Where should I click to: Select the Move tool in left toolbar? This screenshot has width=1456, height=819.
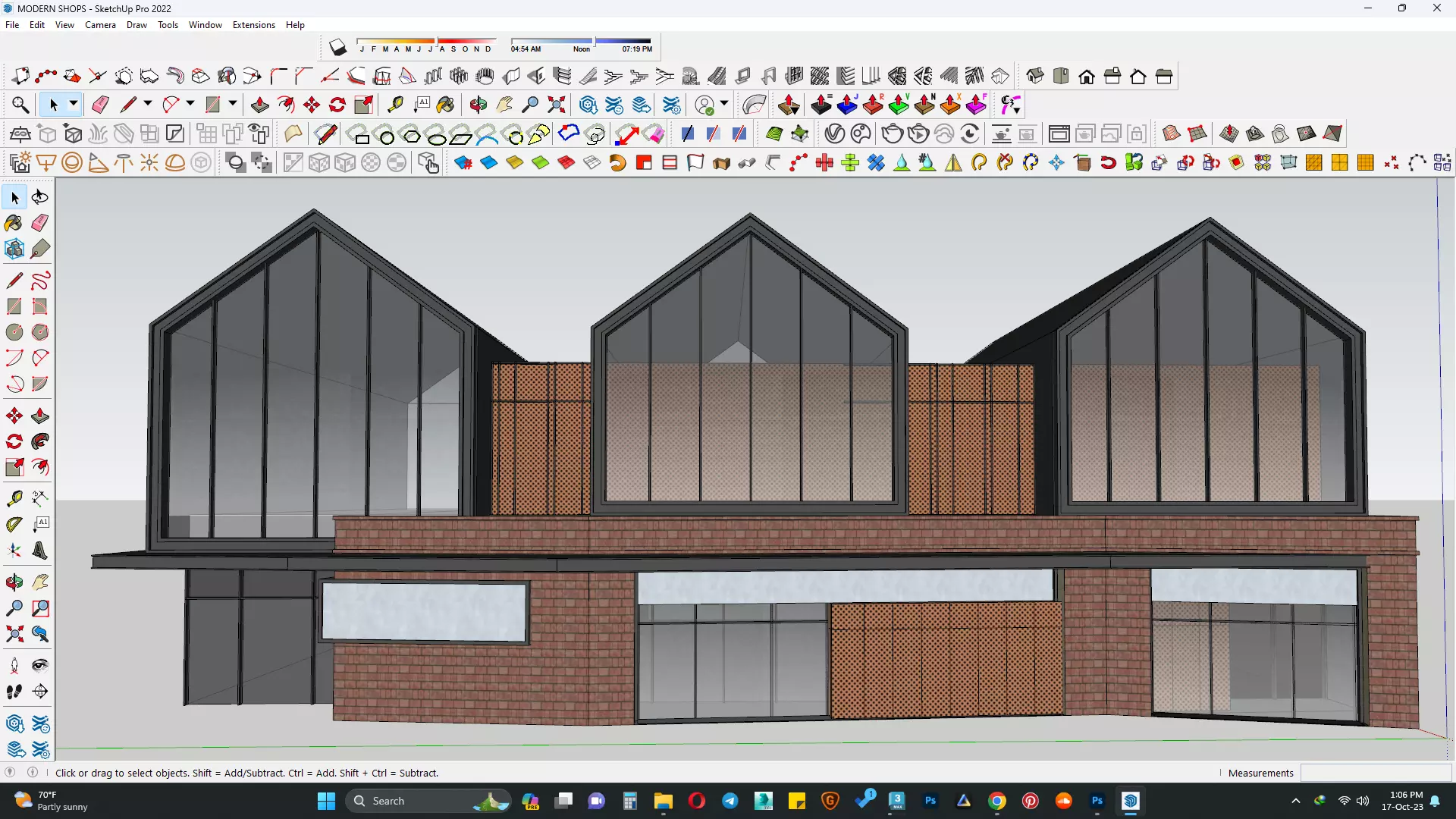[14, 416]
